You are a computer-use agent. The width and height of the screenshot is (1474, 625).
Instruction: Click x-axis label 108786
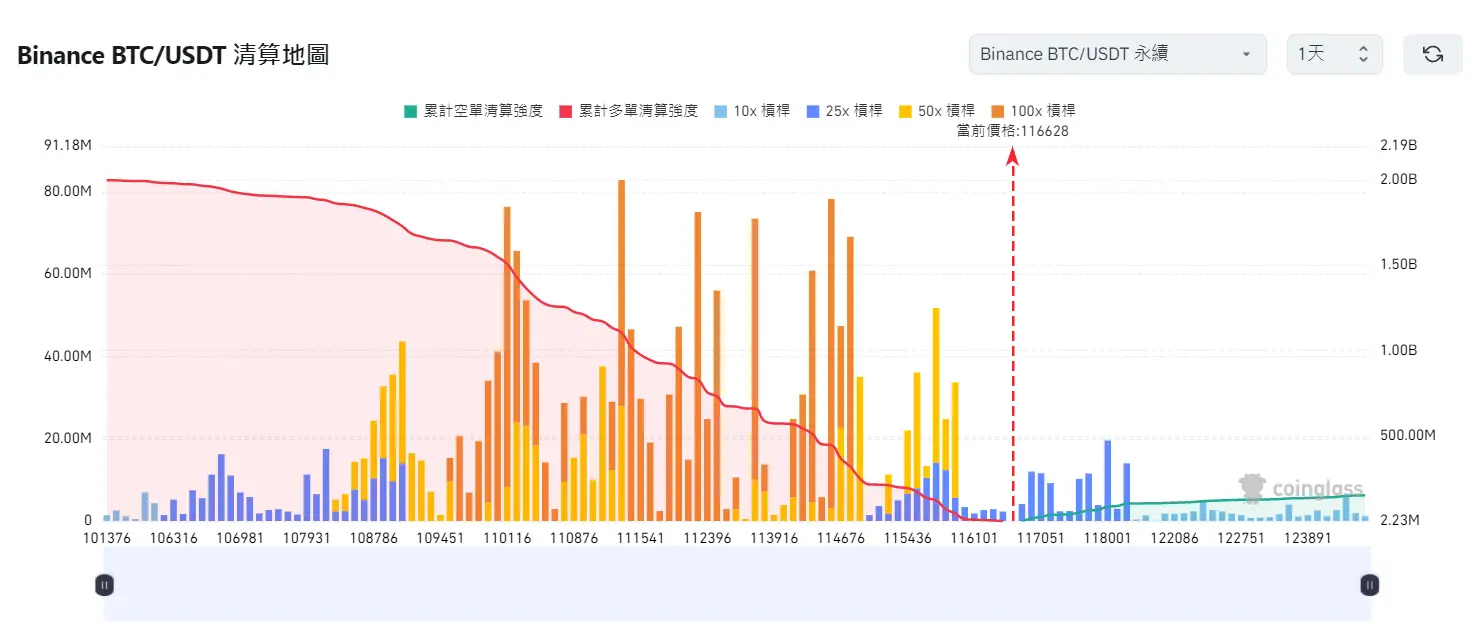click(x=374, y=538)
